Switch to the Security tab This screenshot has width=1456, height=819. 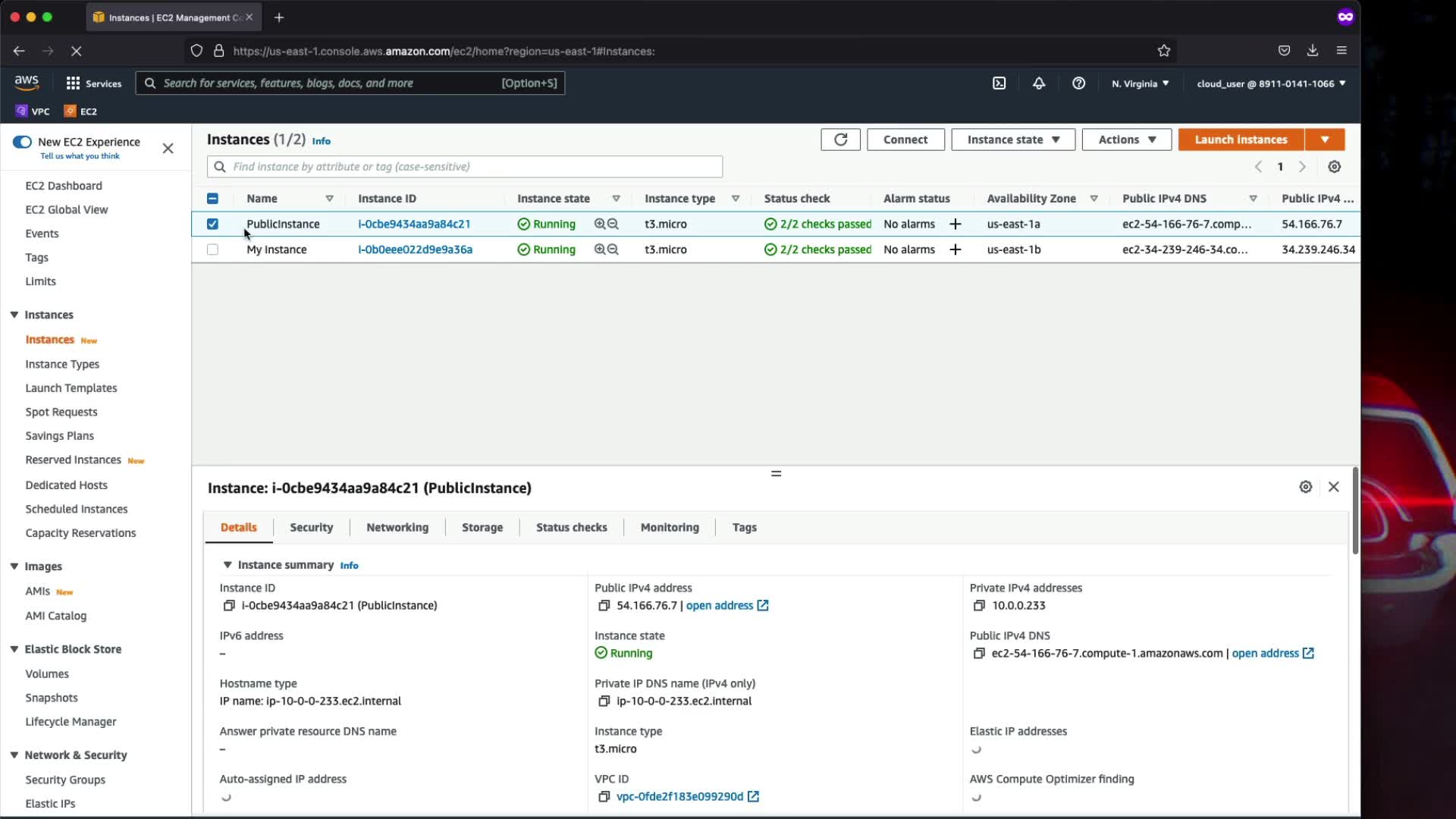point(311,527)
